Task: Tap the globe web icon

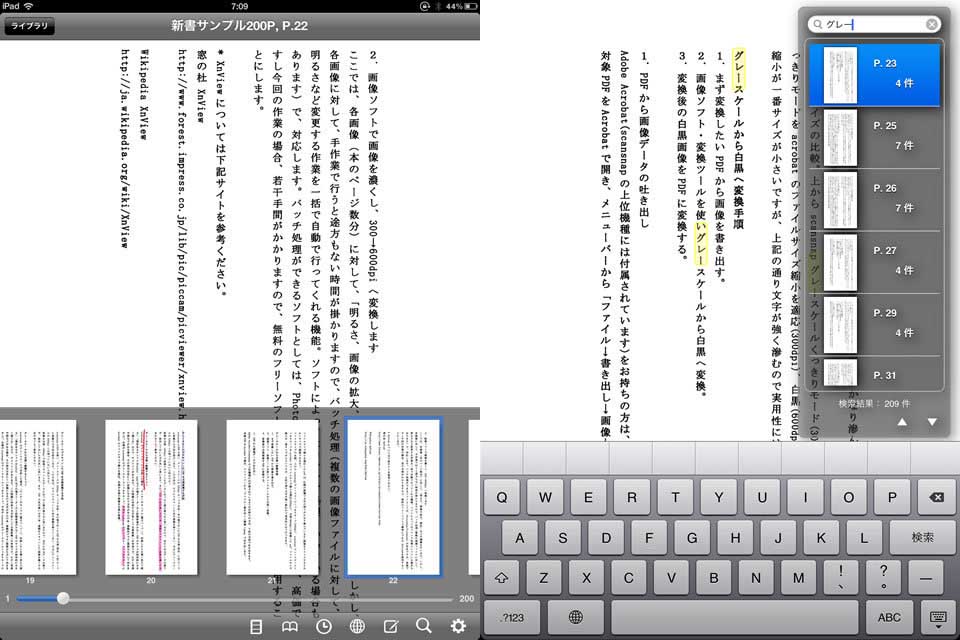Action: (357, 626)
